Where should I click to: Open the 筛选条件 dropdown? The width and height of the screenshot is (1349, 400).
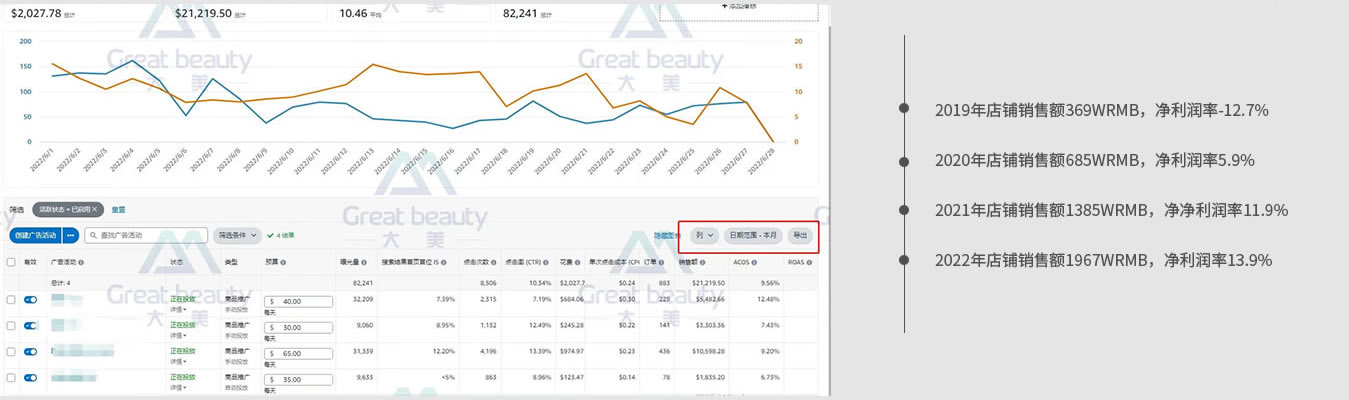click(x=239, y=236)
